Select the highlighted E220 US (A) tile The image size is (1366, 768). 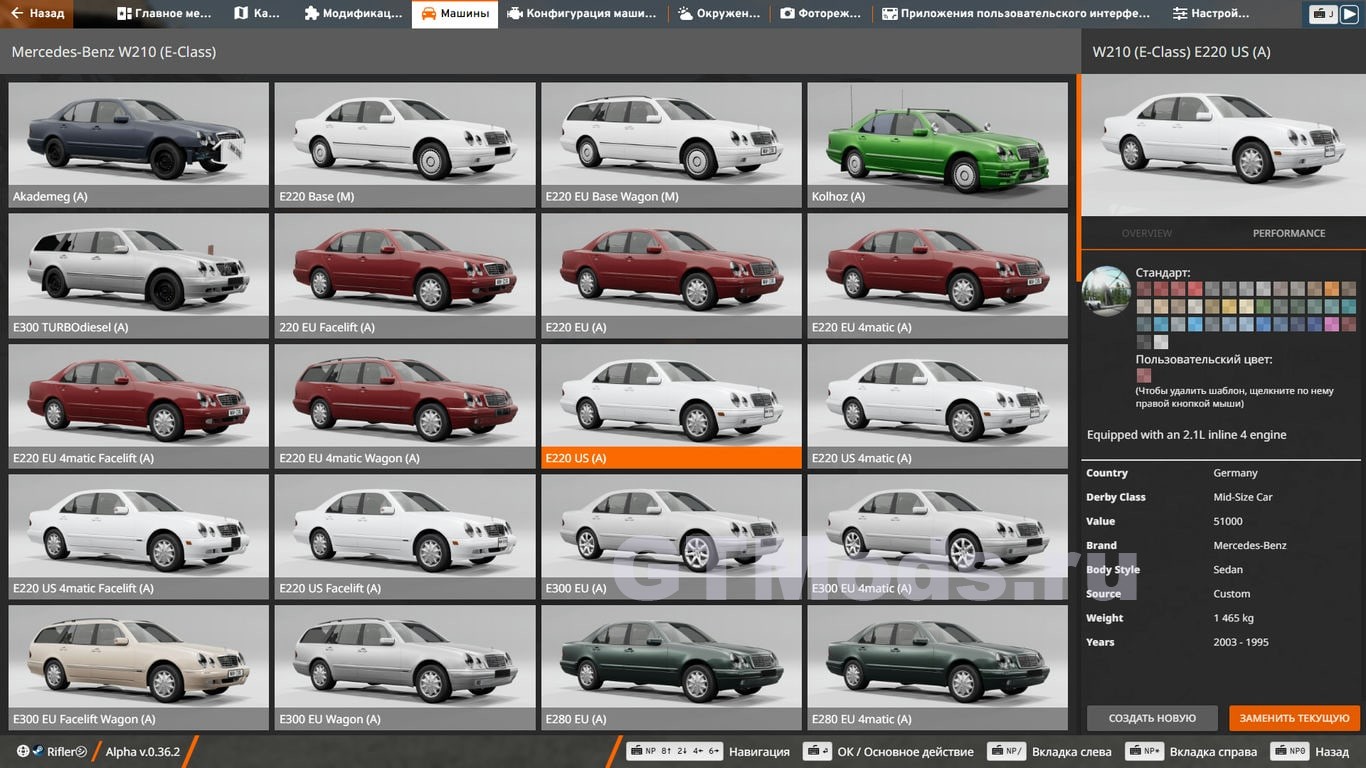coord(671,406)
